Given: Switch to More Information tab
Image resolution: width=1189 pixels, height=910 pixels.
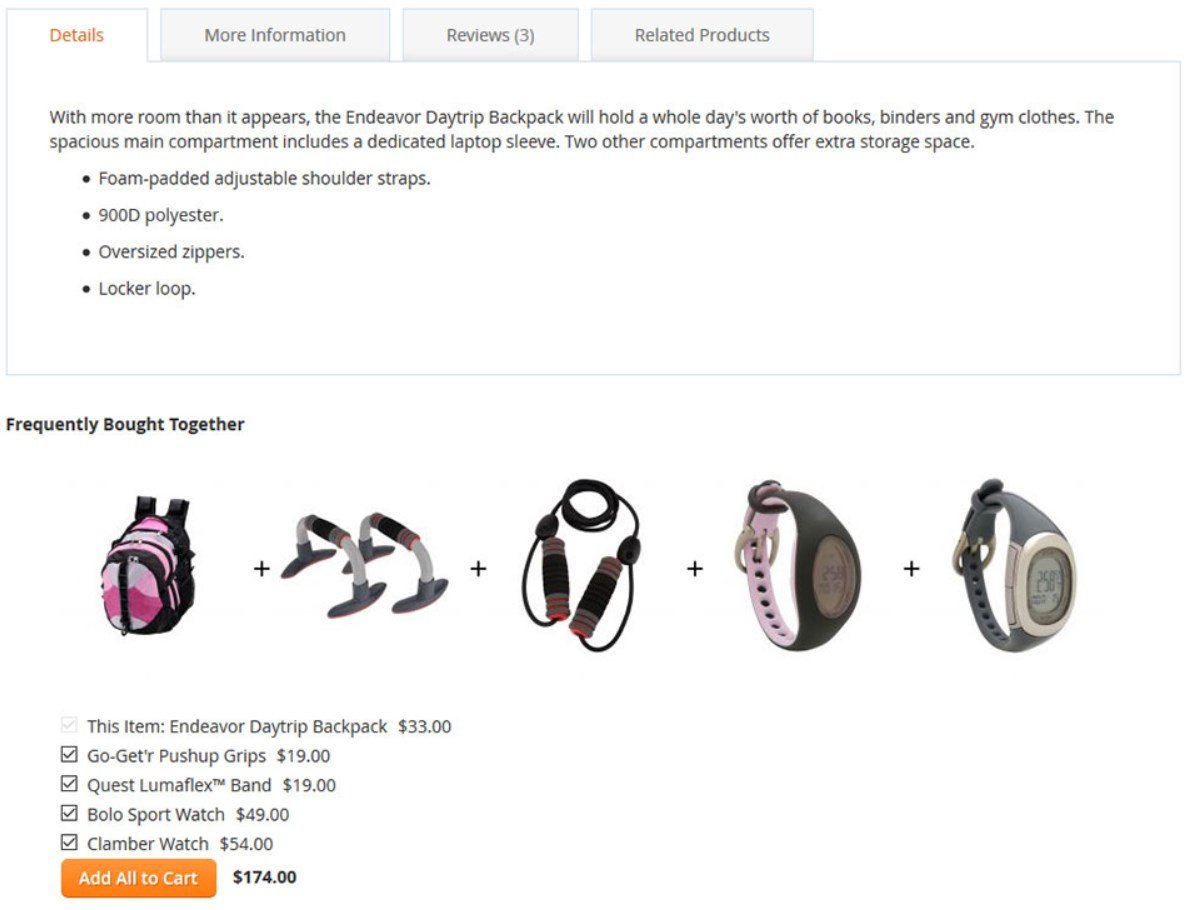Looking at the screenshot, I should pyautogui.click(x=275, y=35).
